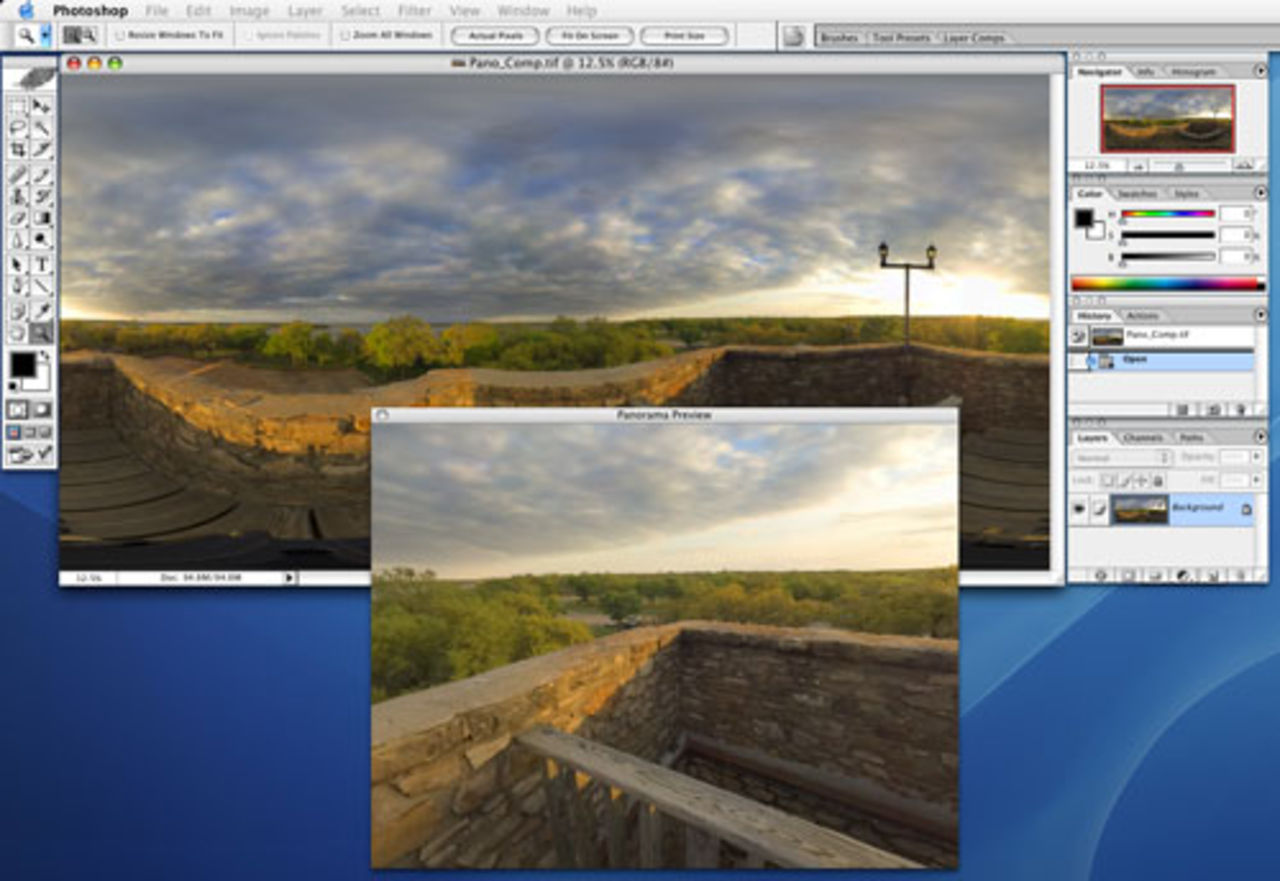
Task: Open the Layers panel menu
Action: (1262, 437)
